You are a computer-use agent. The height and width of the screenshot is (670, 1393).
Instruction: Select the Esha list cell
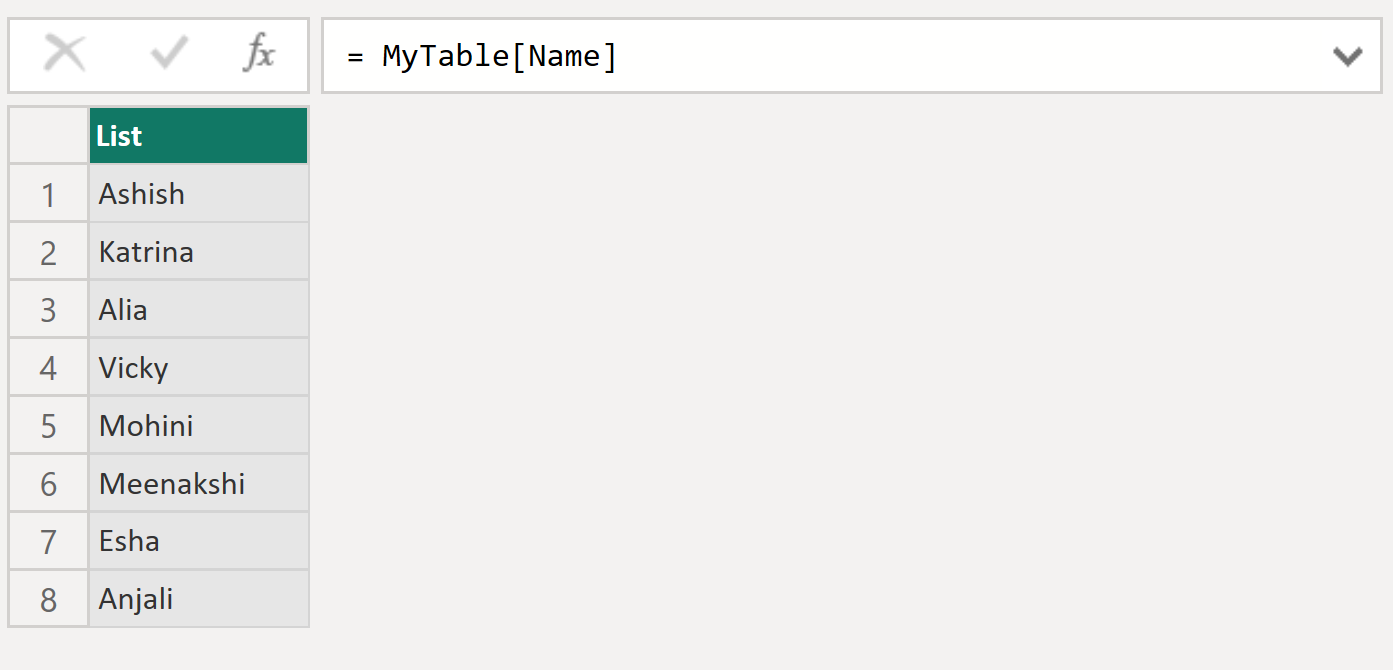pyautogui.click(x=198, y=542)
